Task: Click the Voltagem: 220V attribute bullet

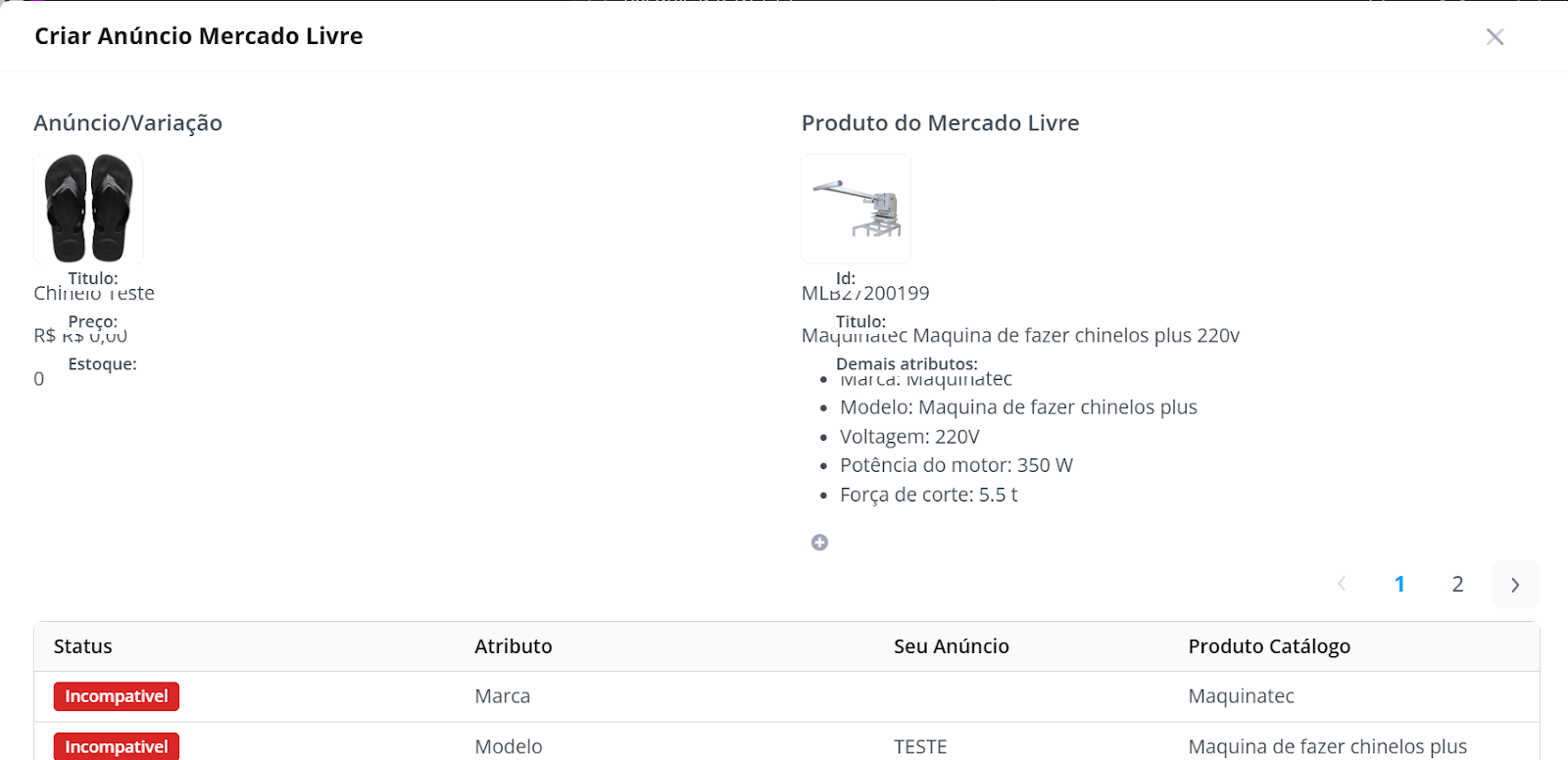Action: pyautogui.click(x=909, y=437)
